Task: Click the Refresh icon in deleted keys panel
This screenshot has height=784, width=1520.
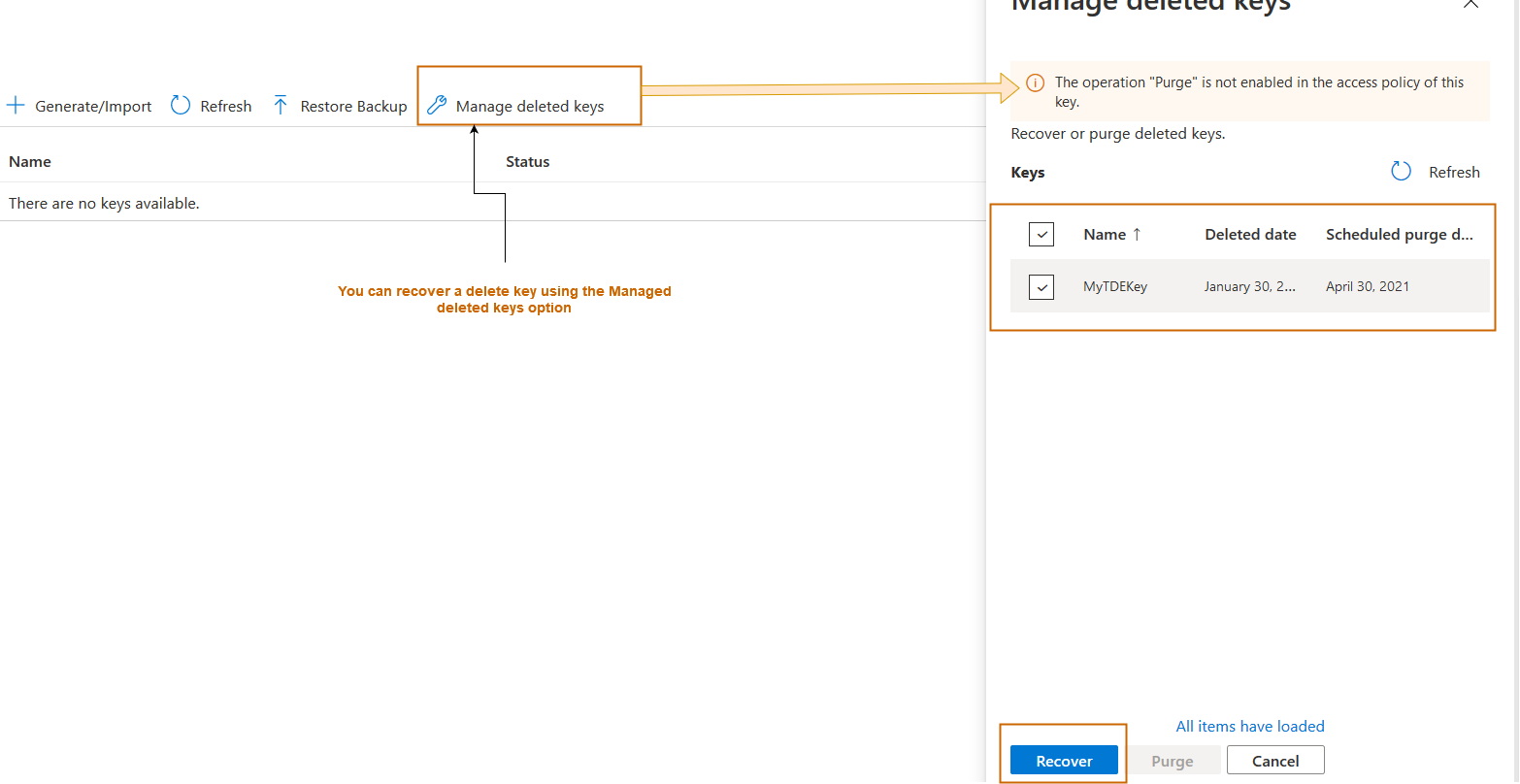Action: point(1401,172)
